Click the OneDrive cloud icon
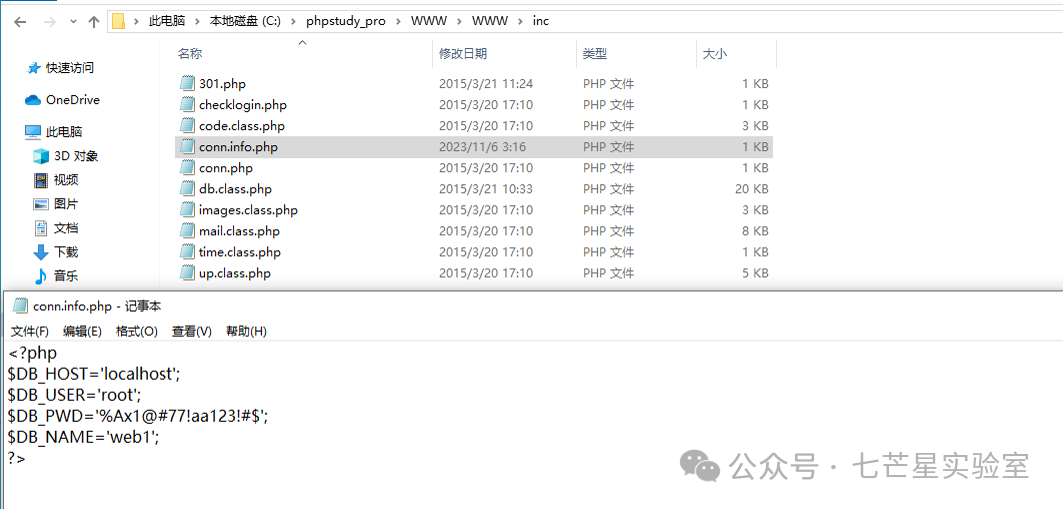This screenshot has width=1063, height=509. 33,100
